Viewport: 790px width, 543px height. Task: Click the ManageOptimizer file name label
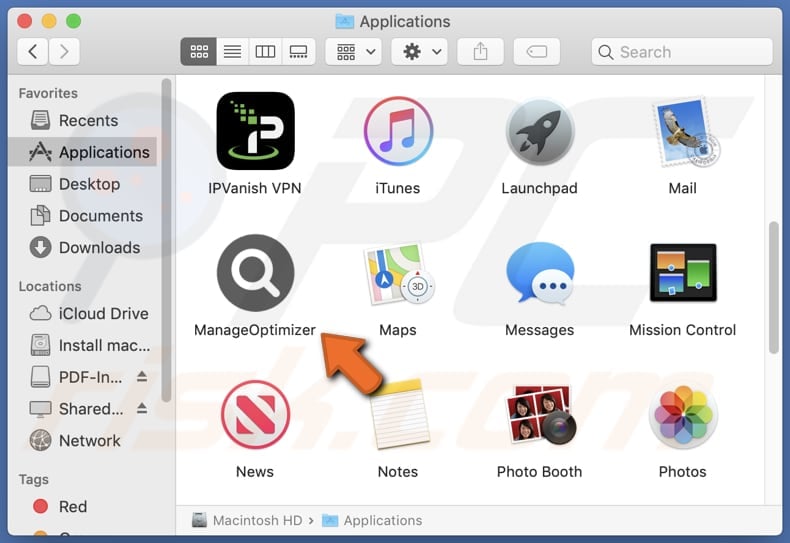(255, 330)
